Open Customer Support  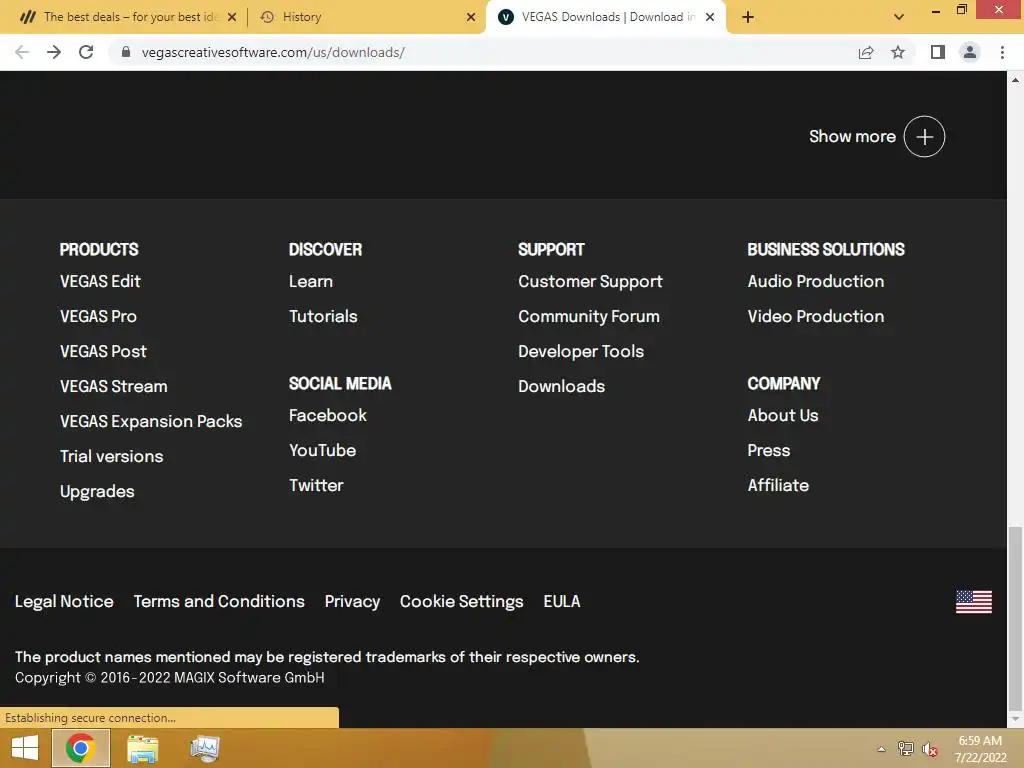pos(590,281)
